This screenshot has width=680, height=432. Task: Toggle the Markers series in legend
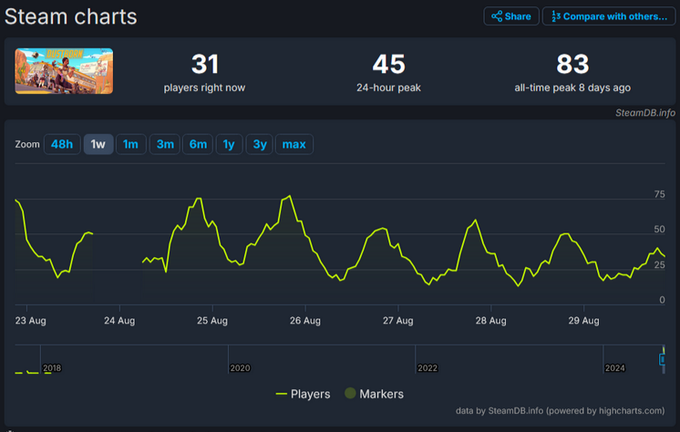[374, 394]
